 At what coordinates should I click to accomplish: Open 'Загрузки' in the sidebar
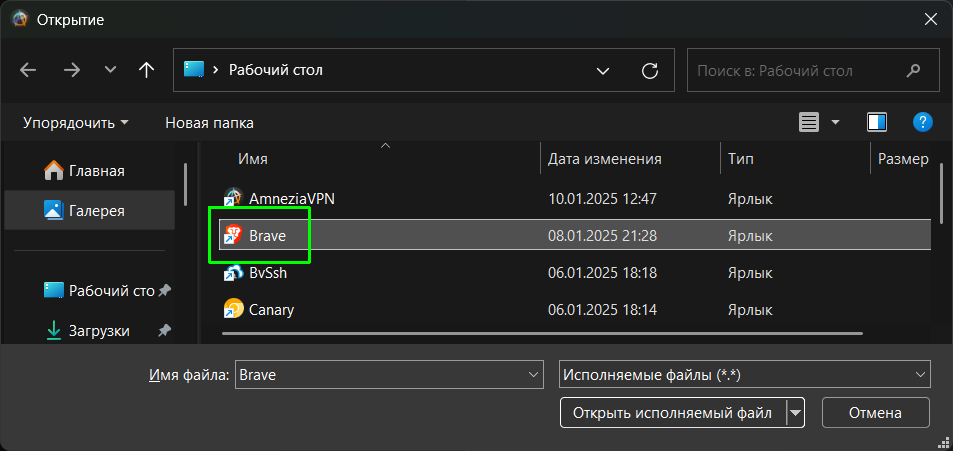[89, 331]
